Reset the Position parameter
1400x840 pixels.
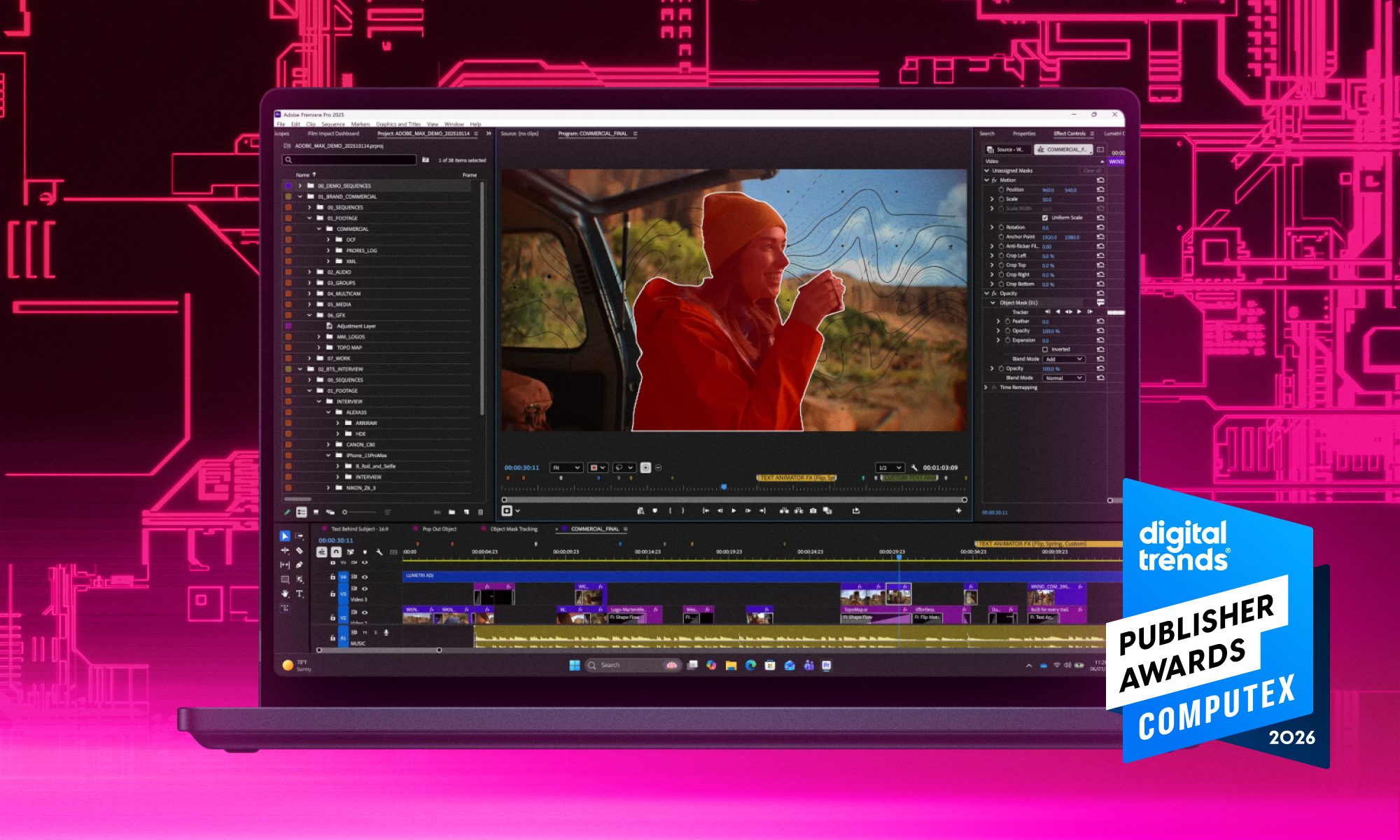[1100, 190]
